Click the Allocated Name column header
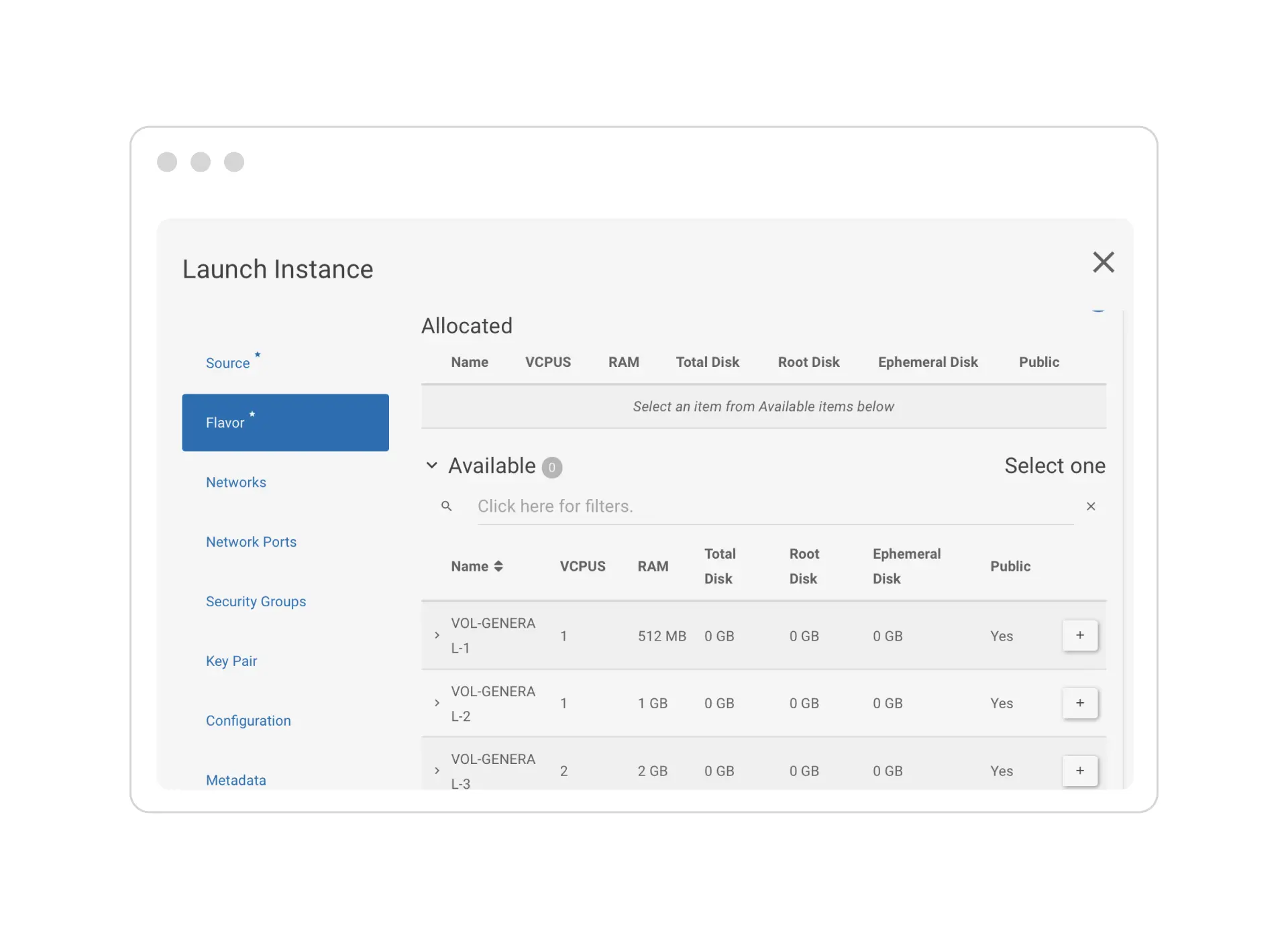Viewport: 1288px width, 939px height. (x=470, y=362)
